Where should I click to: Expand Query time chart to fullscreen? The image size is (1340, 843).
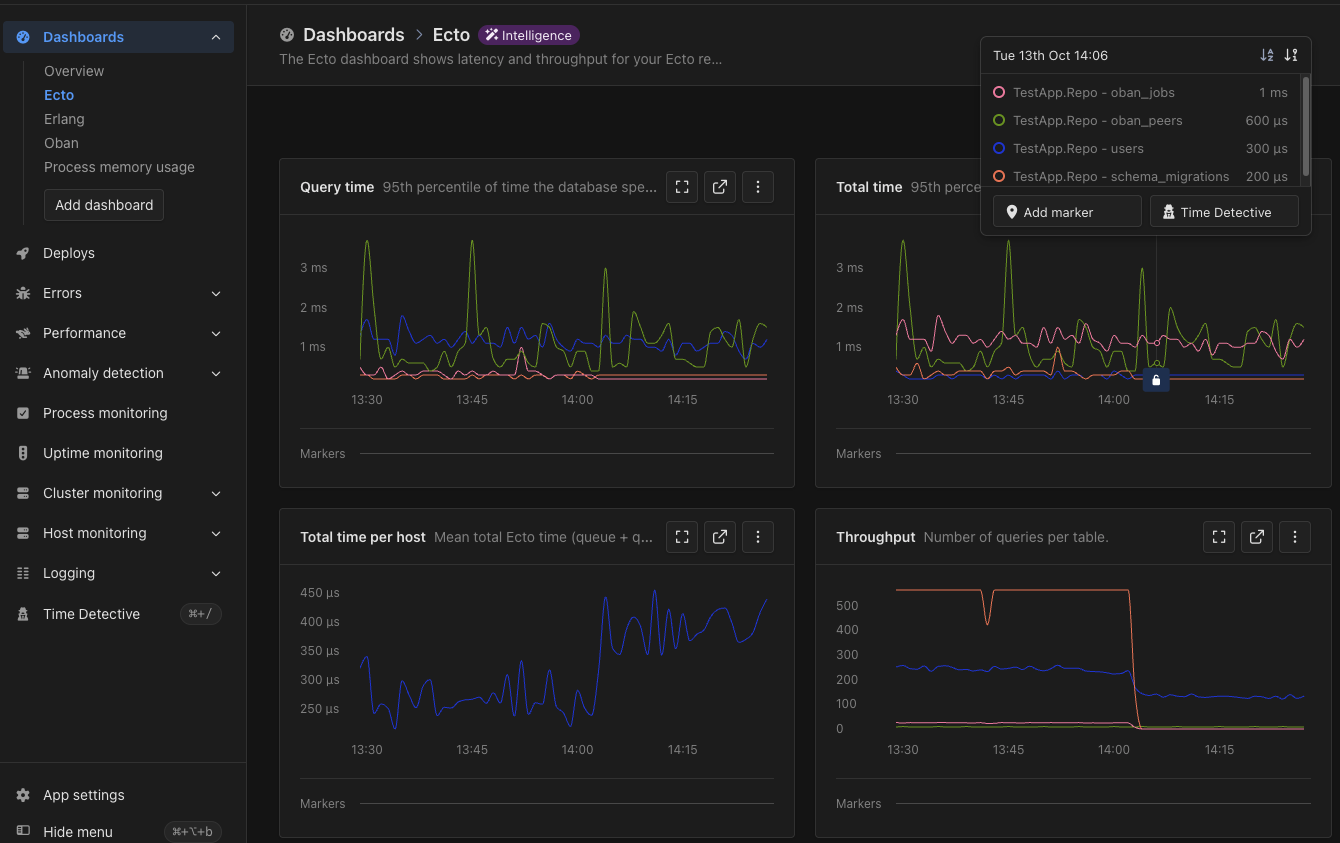click(x=682, y=187)
